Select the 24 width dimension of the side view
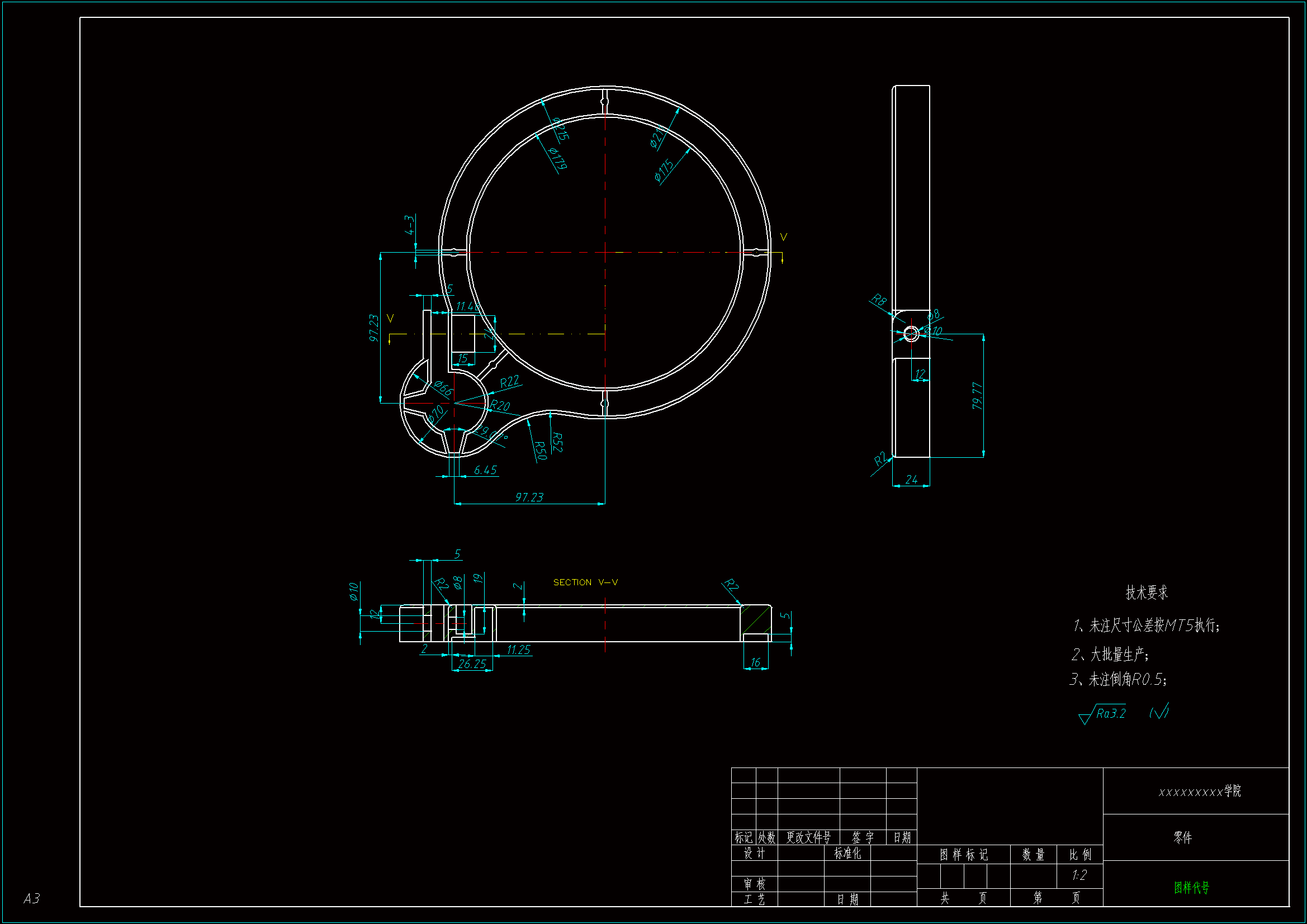 pos(911,480)
